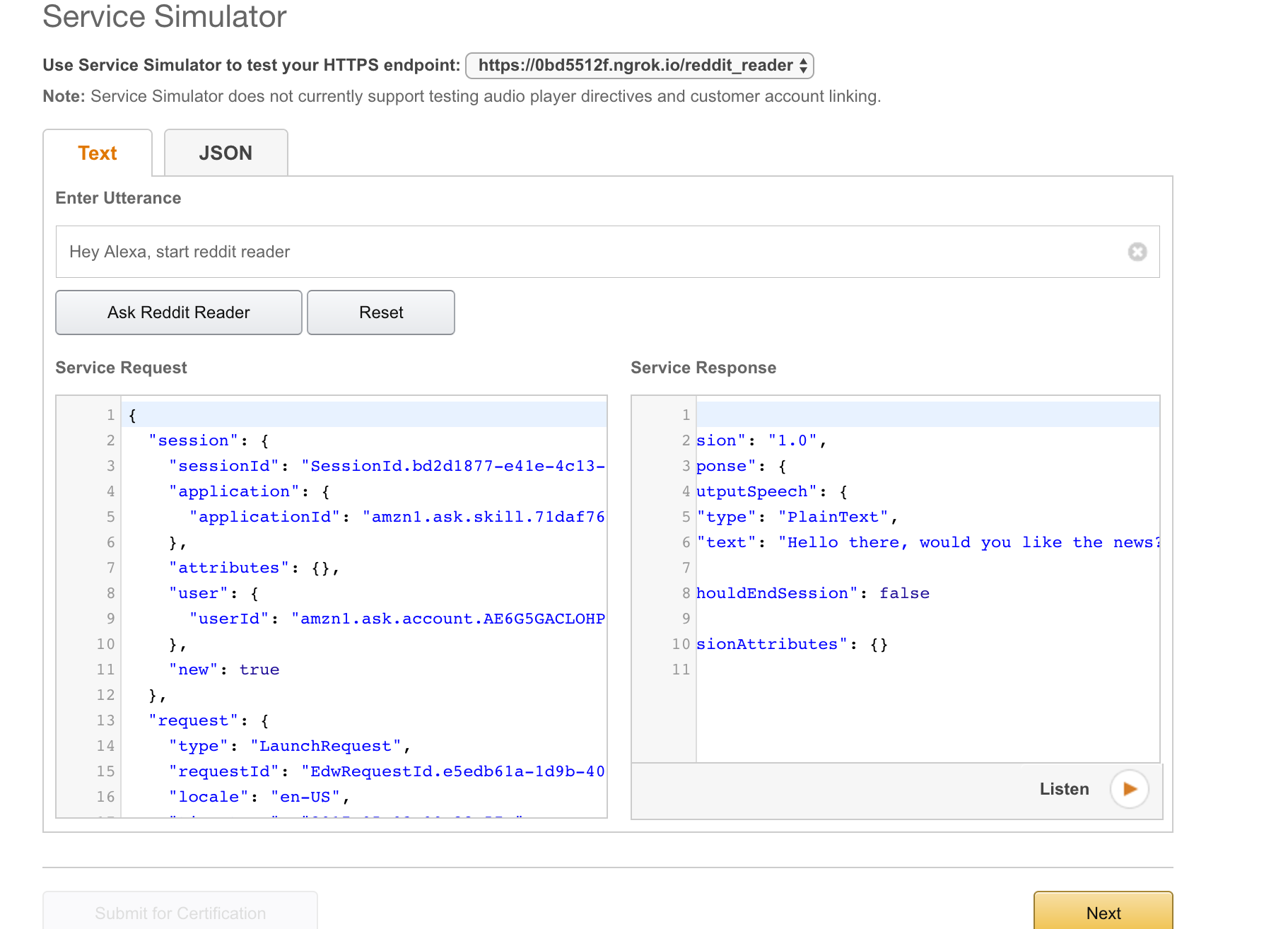Click the "requestId" line in Service Request

tap(387, 771)
